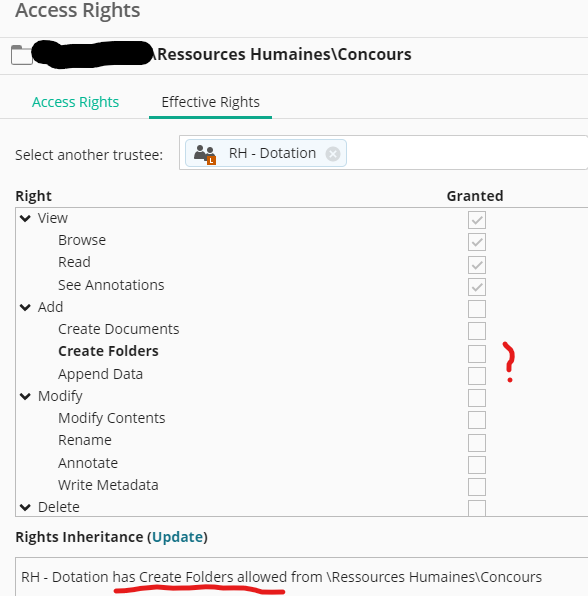
Task: Toggle the Append Data checkbox
Action: pos(477,376)
